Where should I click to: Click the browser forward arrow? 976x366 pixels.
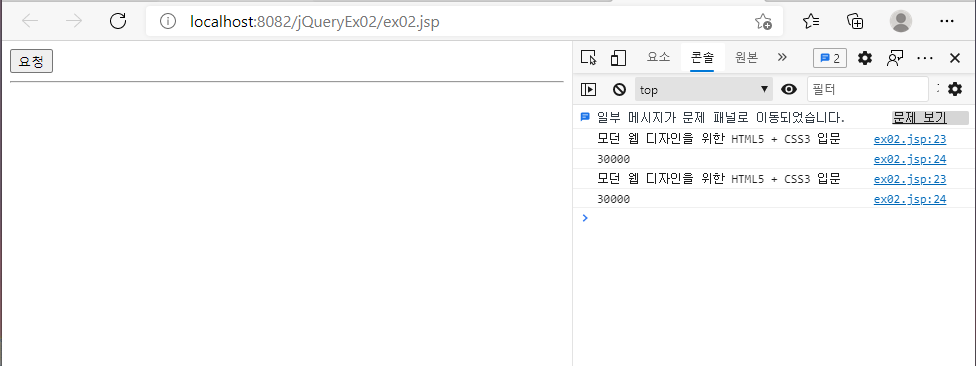click(x=74, y=21)
